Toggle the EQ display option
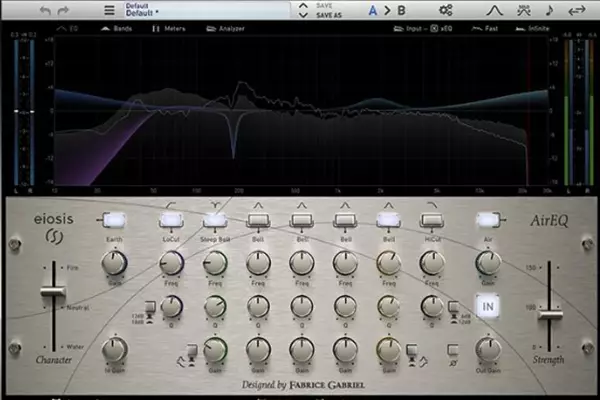The width and height of the screenshot is (600, 400). pyautogui.click(x=67, y=28)
